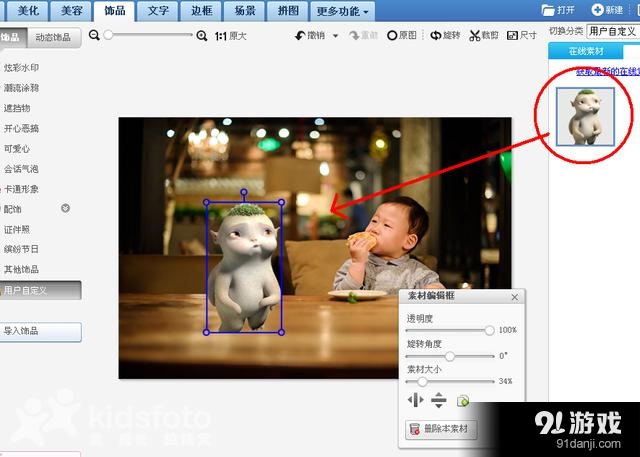Click the 导入饰品 button
Screen dimensions: 640x457
[x=40, y=331]
